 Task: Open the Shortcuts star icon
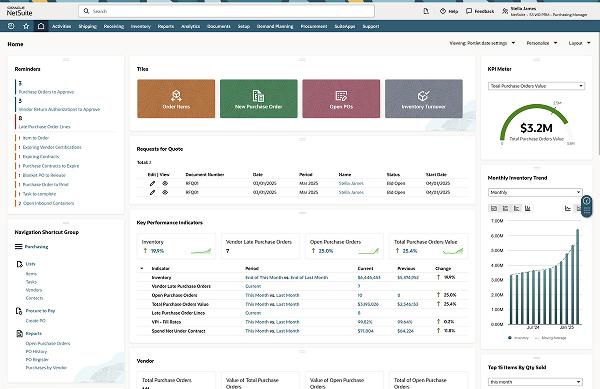click(x=26, y=26)
